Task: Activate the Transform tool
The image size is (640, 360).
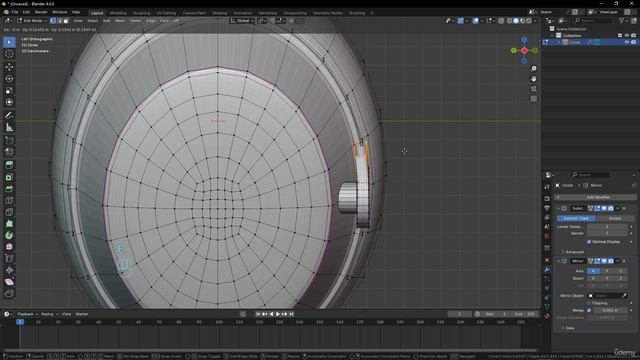Action: (x=9, y=102)
